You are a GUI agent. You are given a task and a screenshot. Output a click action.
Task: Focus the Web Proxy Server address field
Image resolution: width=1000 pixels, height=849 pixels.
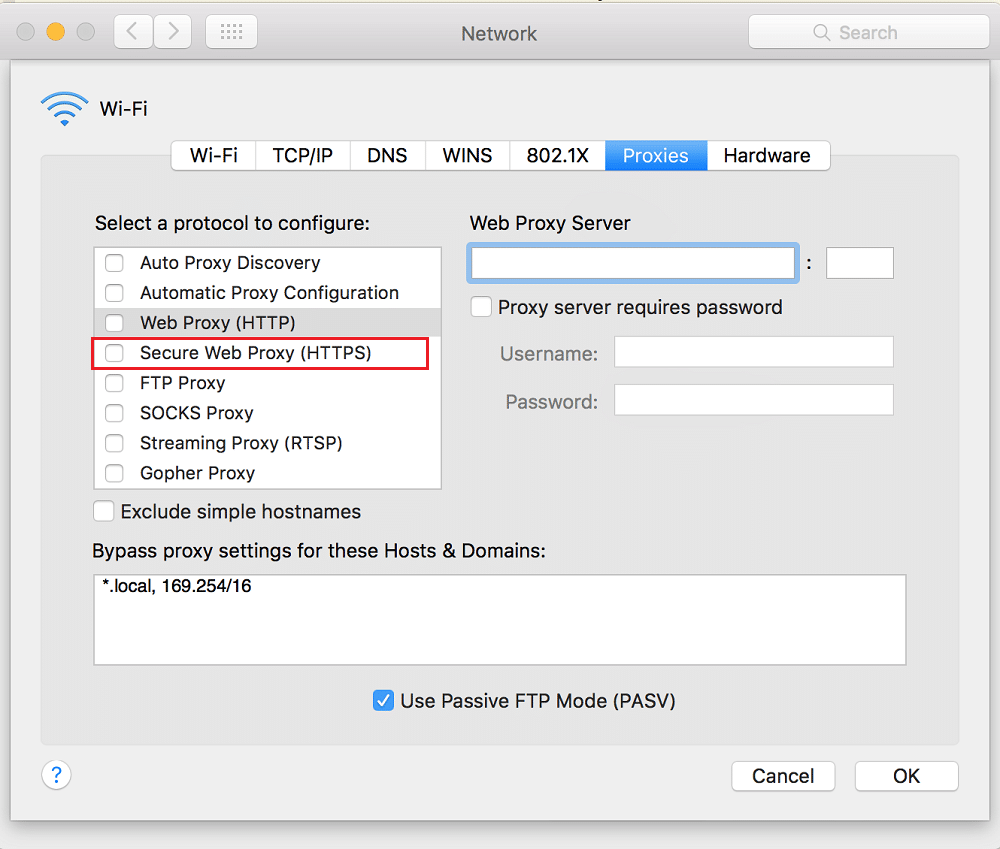pyautogui.click(x=633, y=263)
